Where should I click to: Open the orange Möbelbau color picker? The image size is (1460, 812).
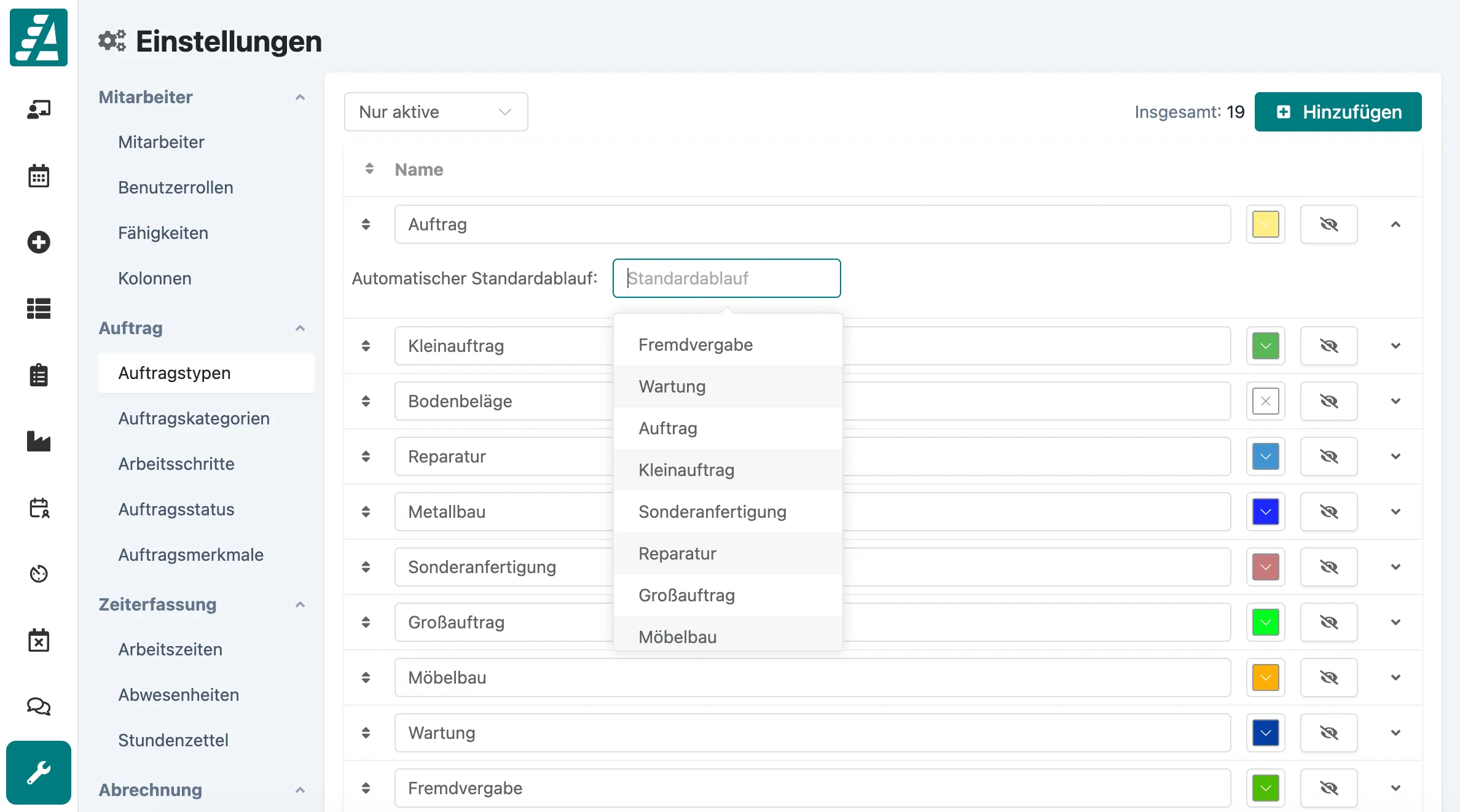(1265, 677)
